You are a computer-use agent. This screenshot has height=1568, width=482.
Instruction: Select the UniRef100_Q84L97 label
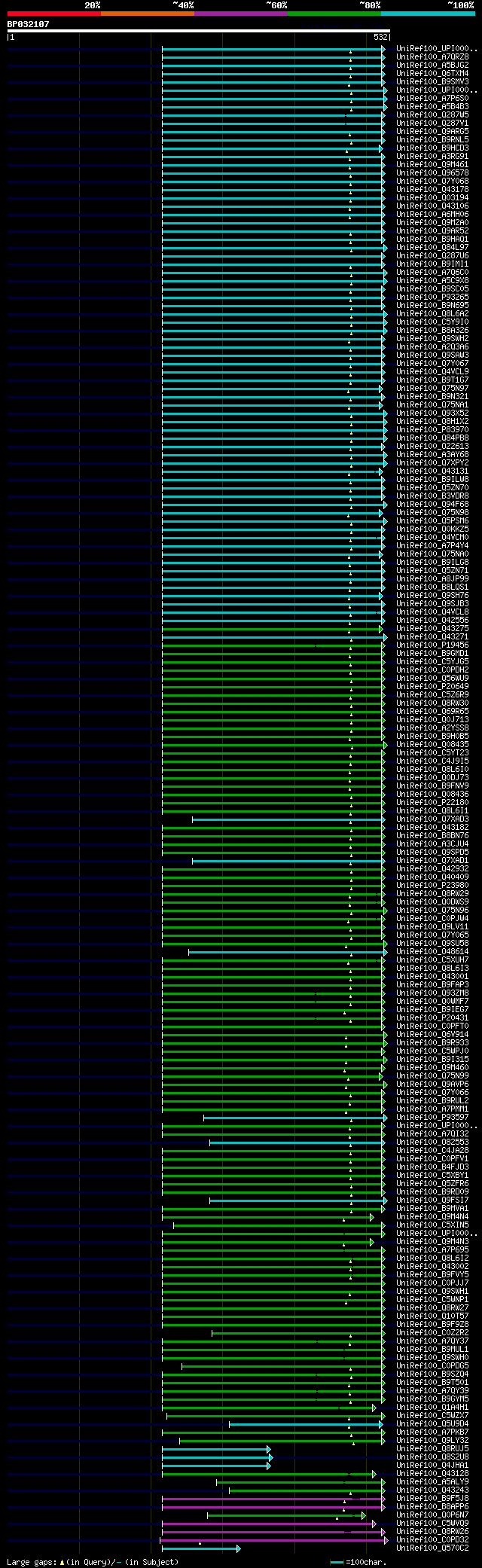432,247
